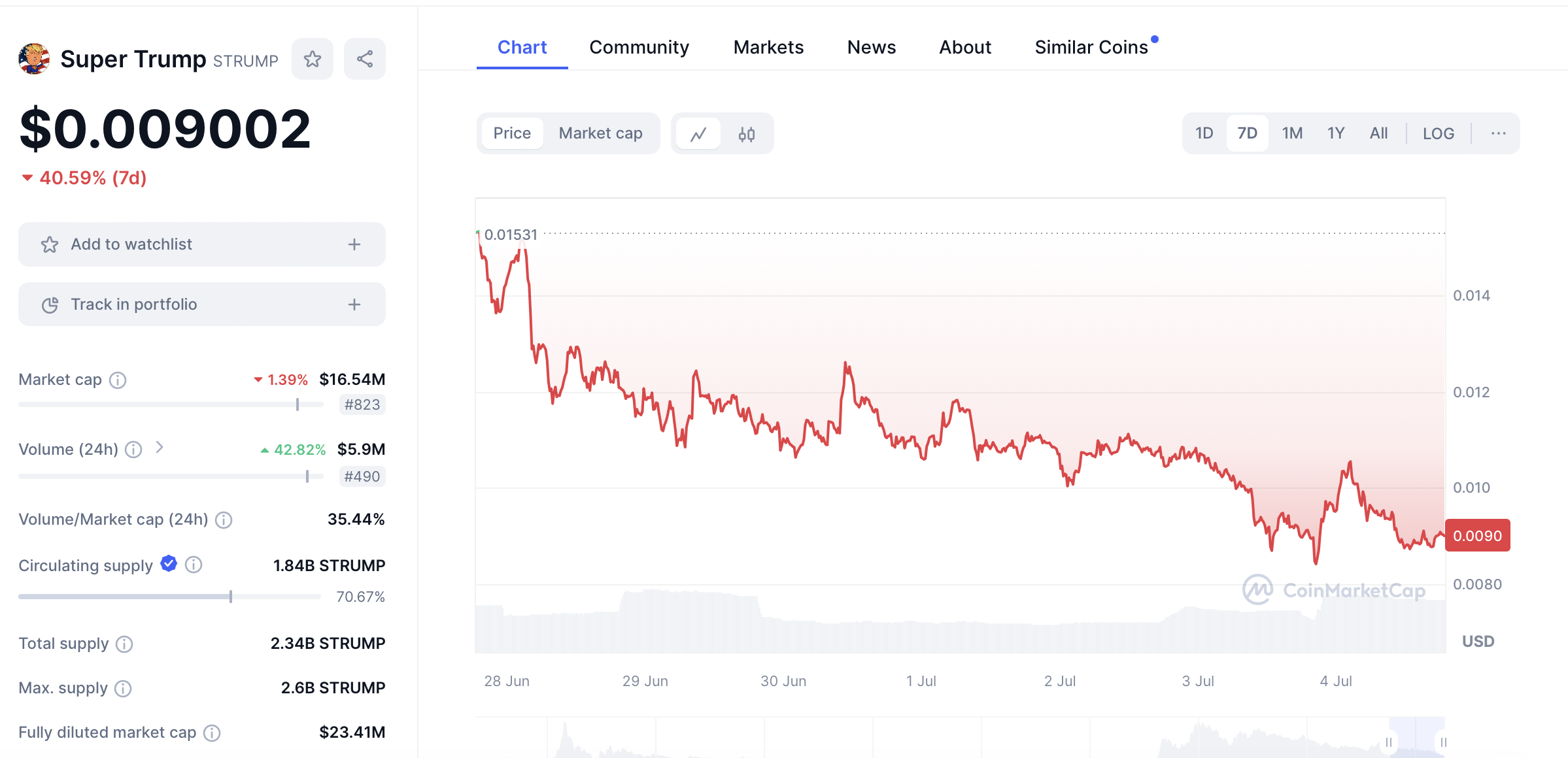Expand Add to watchlist plus sign
1568x758 pixels.
pyautogui.click(x=354, y=244)
